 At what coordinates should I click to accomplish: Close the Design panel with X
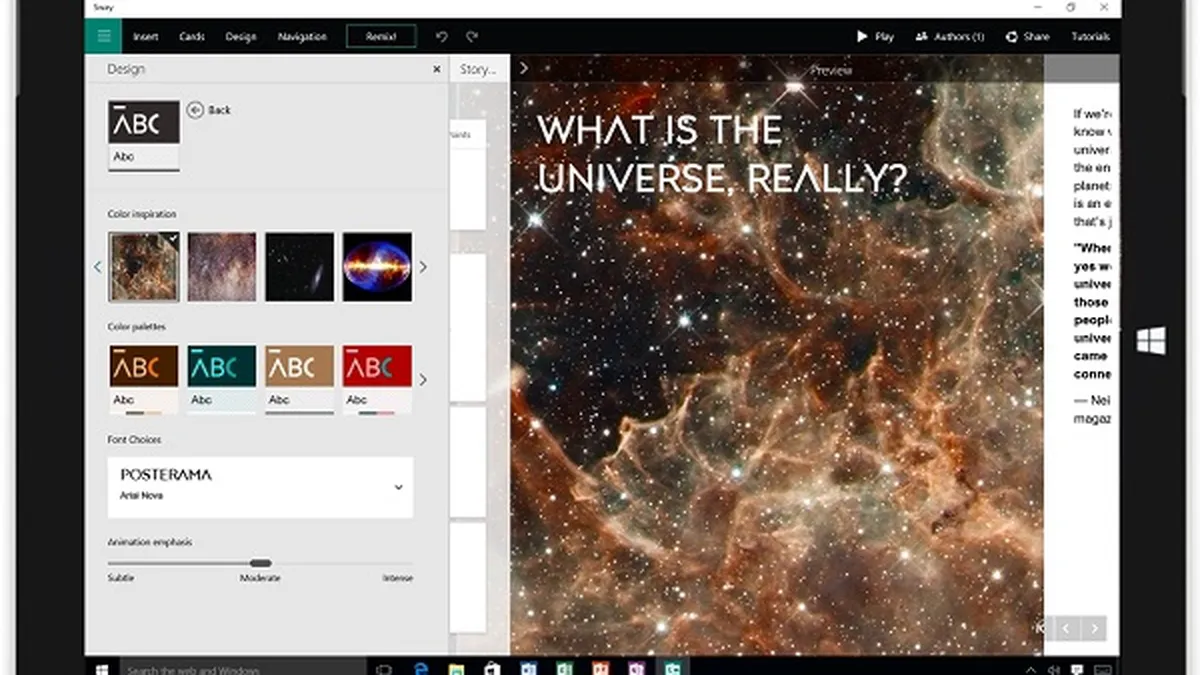(x=436, y=69)
